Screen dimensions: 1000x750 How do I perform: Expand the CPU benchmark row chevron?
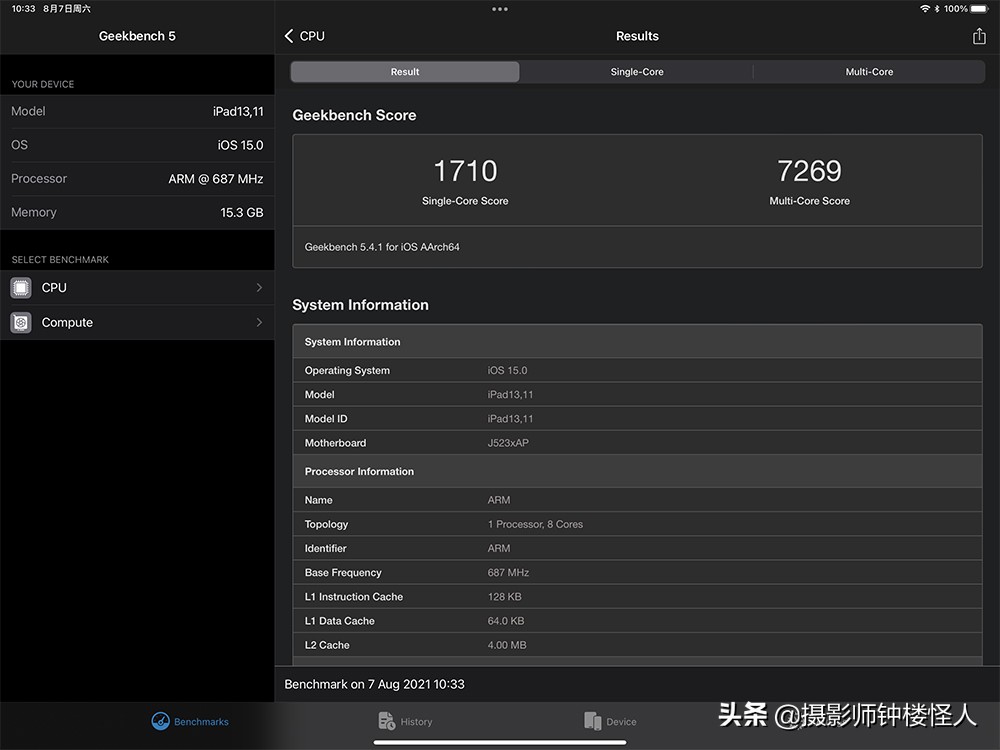click(x=259, y=288)
